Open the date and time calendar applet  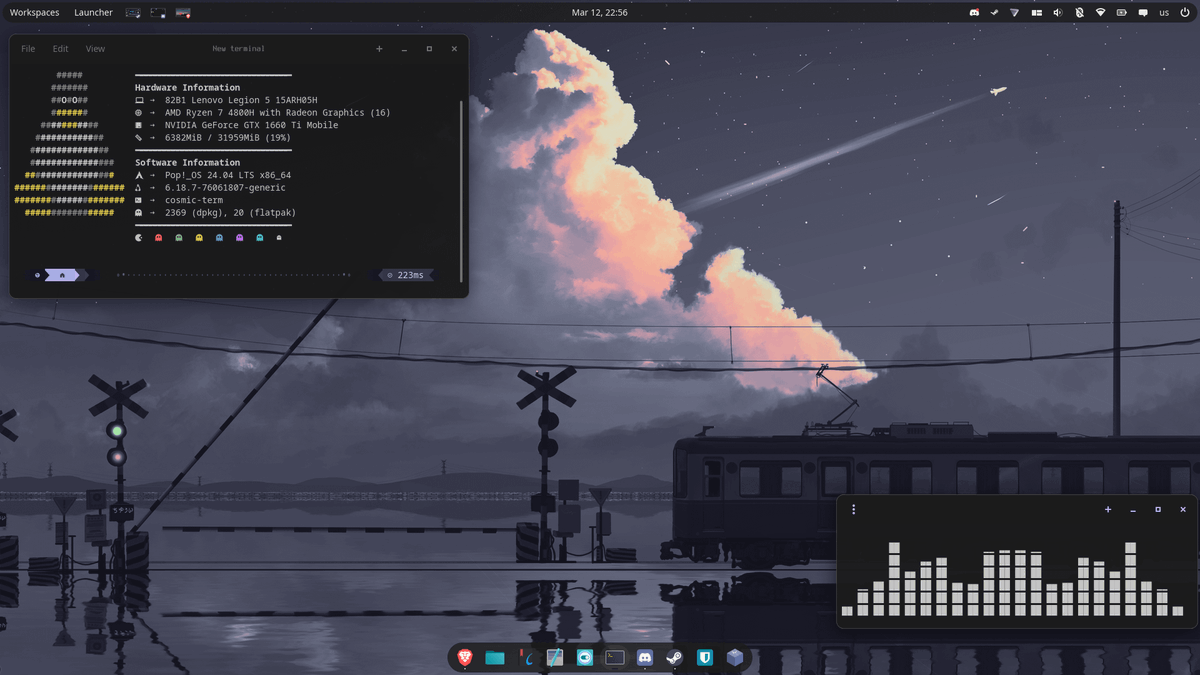[x=600, y=13]
